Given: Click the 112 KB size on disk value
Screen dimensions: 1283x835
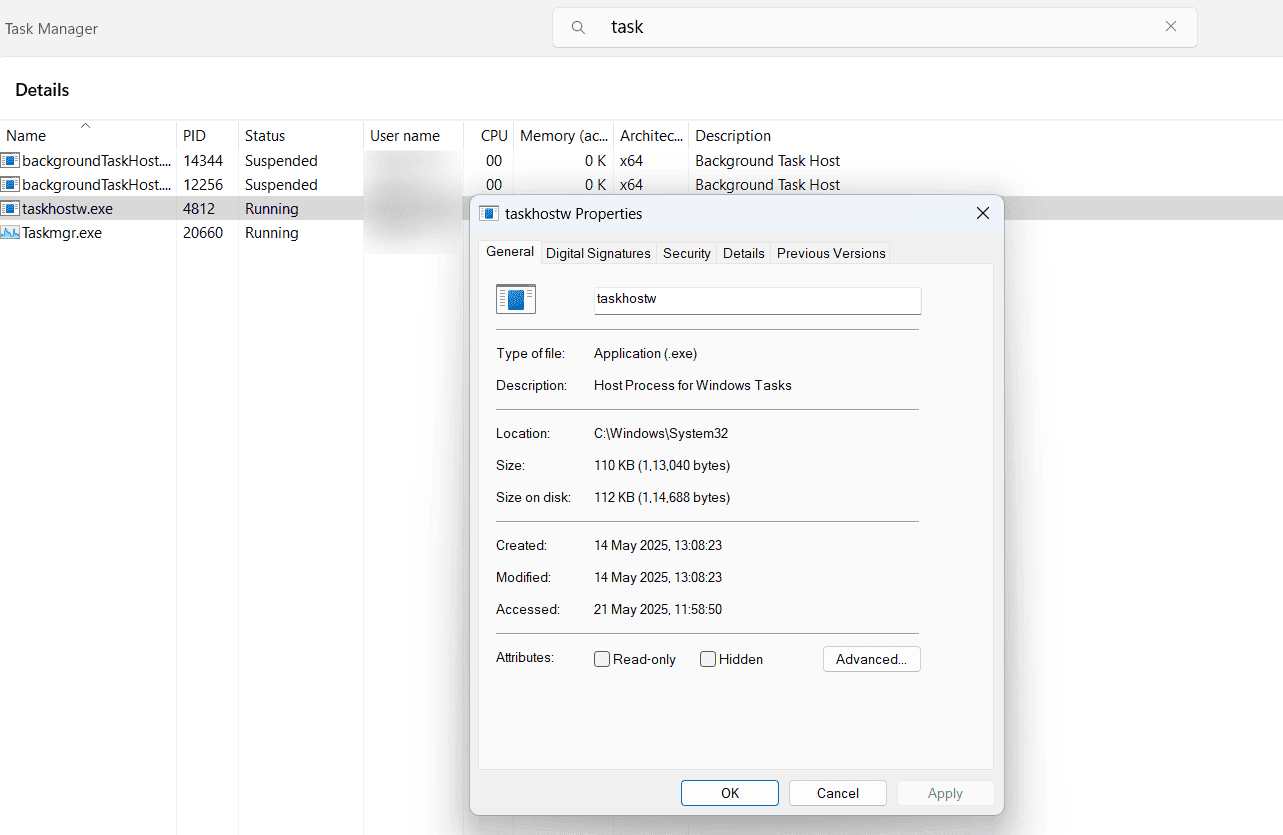Looking at the screenshot, I should click(662, 497).
